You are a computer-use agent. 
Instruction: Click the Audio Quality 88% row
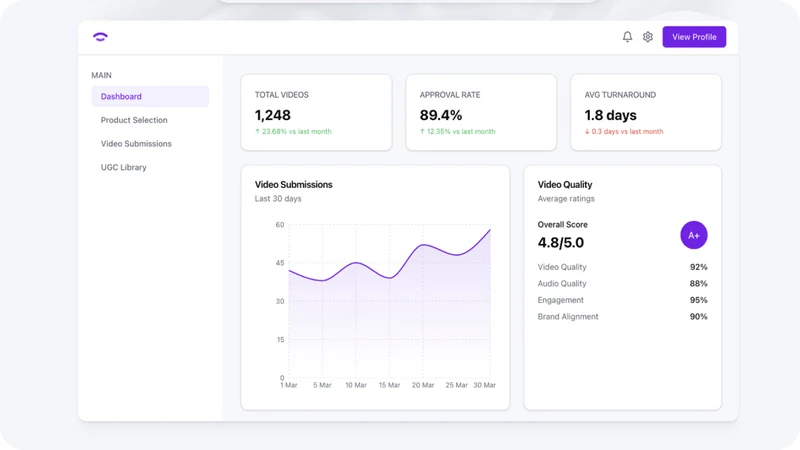[622, 283]
